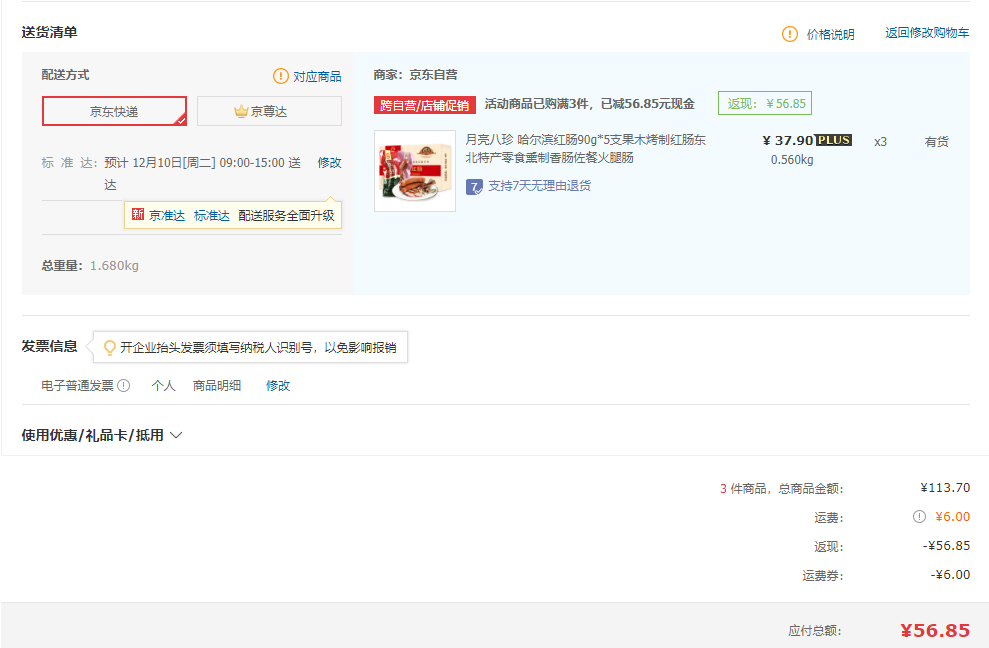The height and width of the screenshot is (648, 989).
Task: Click the 0.560kg item weight
Action: pos(792,160)
